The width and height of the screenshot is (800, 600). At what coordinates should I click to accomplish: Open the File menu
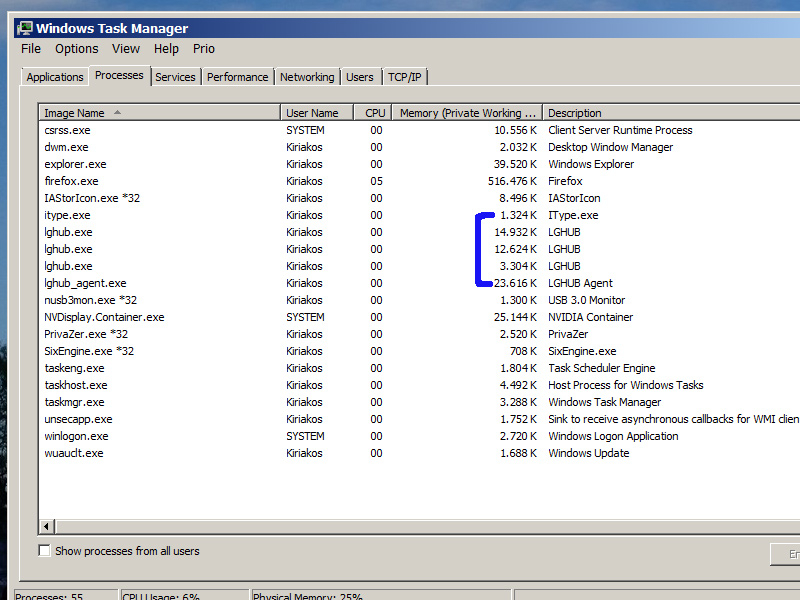point(31,49)
